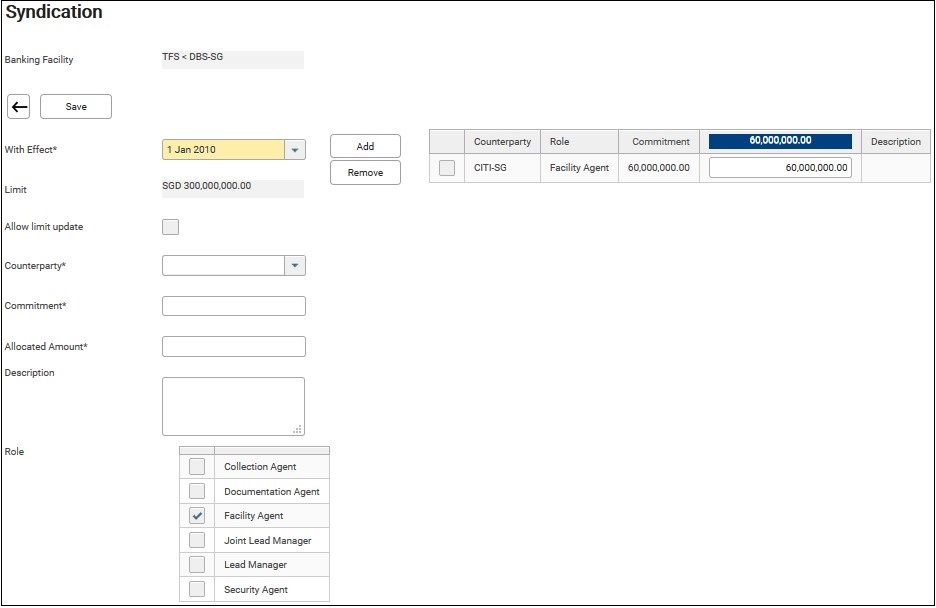
Task: Click inside the Description text area
Action: pyautogui.click(x=233, y=406)
